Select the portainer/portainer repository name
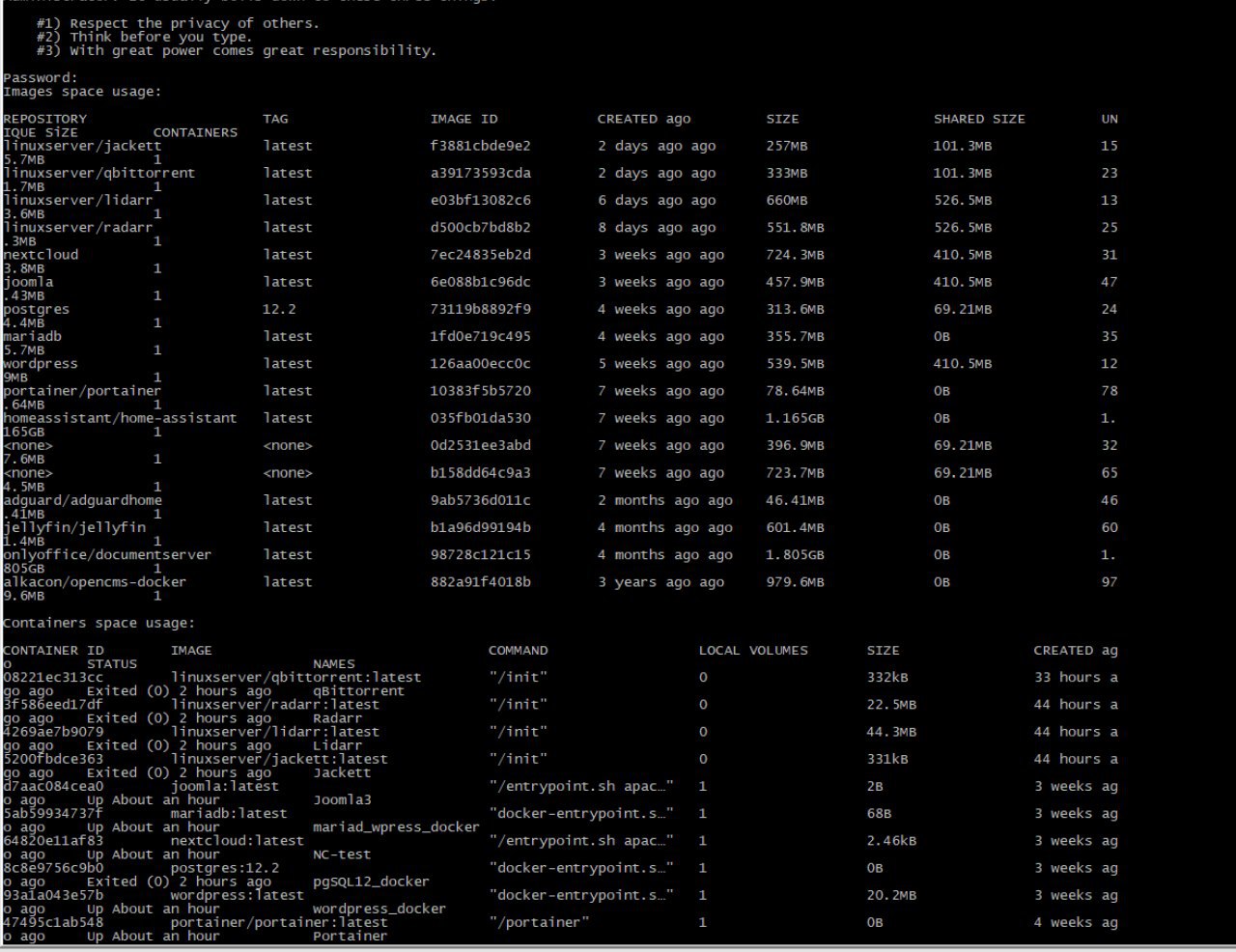The image size is (1236, 952). click(82, 391)
